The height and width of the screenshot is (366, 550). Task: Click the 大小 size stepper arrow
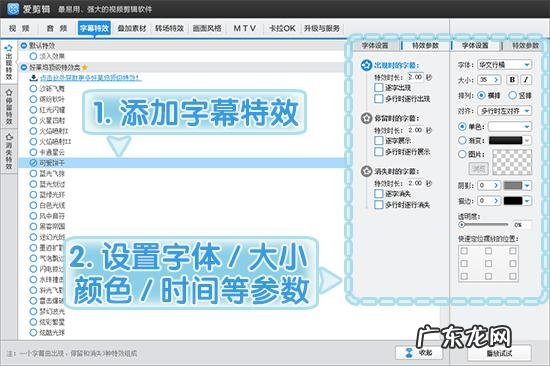[x=496, y=80]
